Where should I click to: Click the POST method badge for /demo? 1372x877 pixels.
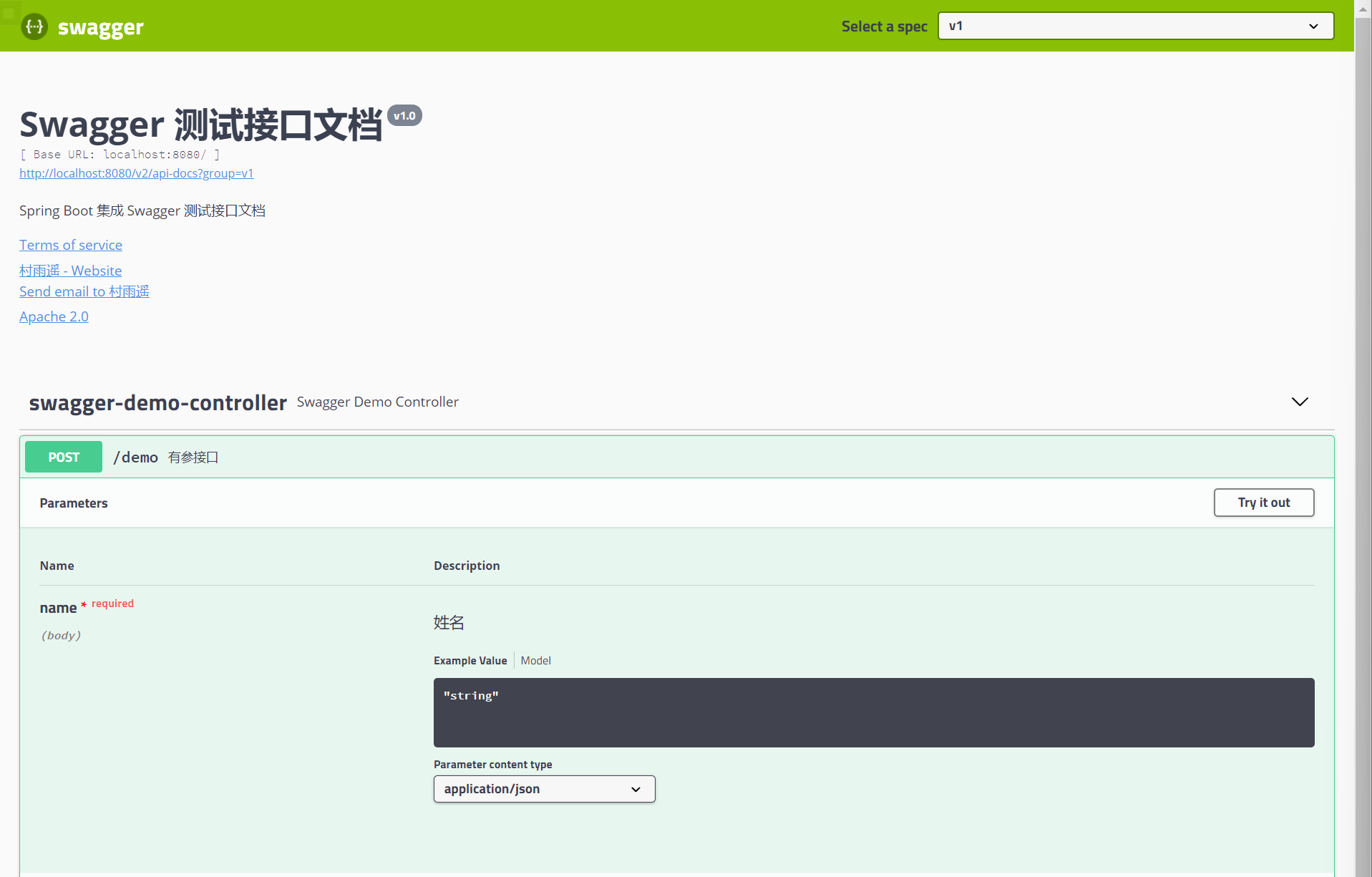[x=63, y=457]
